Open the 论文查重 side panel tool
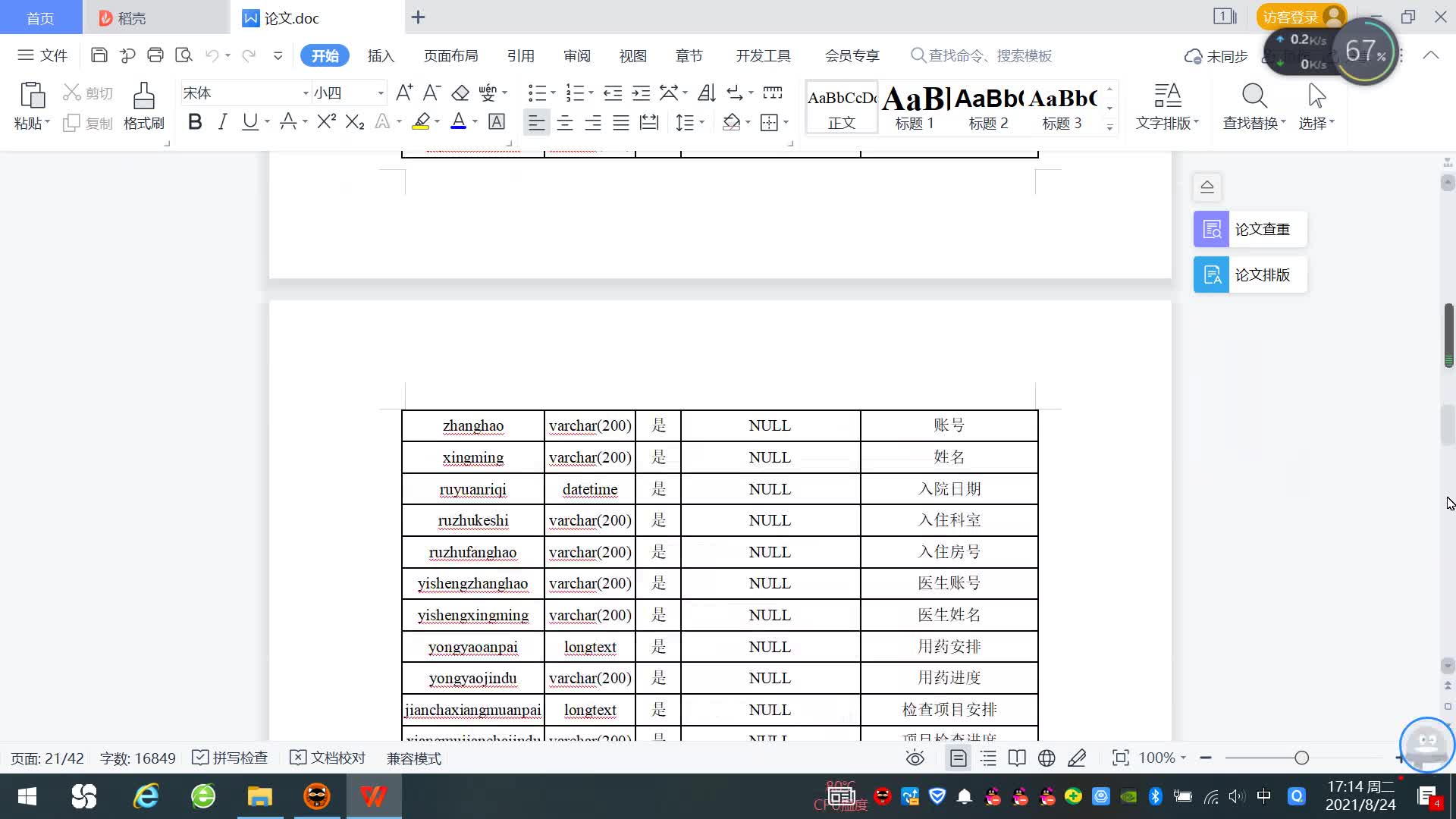 point(1250,229)
